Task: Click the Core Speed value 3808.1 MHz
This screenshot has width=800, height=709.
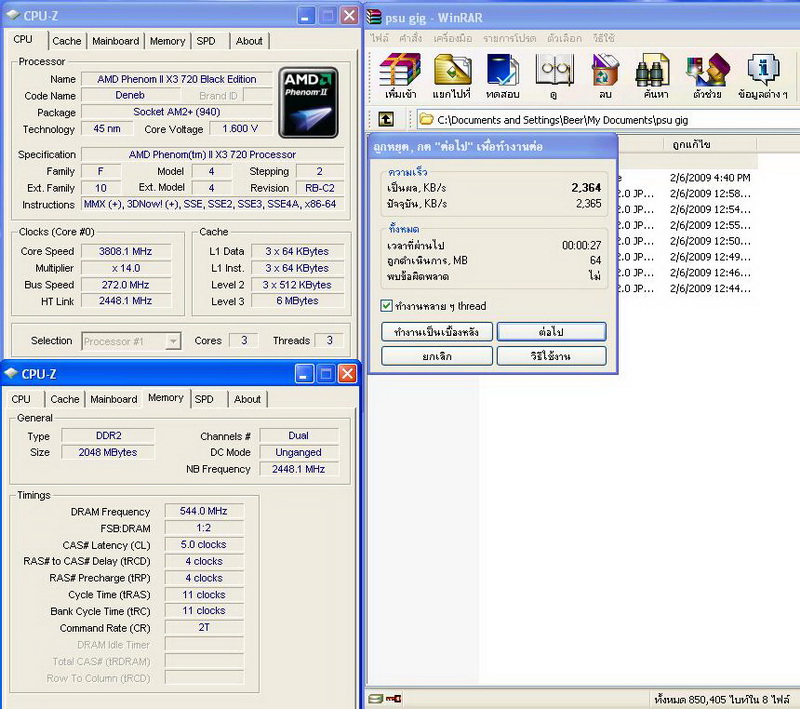Action: (x=126, y=251)
